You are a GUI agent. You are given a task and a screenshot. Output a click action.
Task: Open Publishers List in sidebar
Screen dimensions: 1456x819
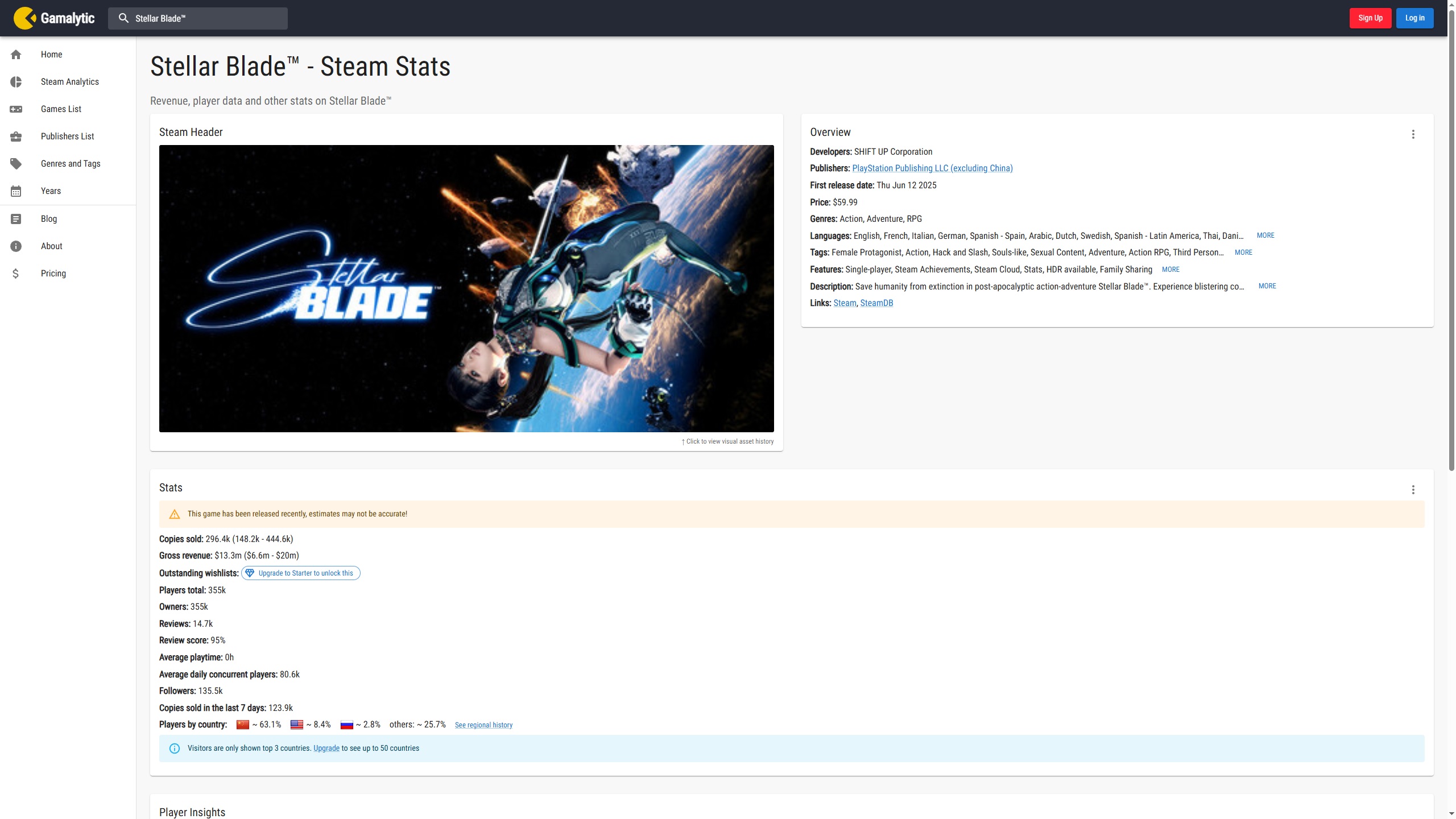pyautogui.click(x=68, y=136)
